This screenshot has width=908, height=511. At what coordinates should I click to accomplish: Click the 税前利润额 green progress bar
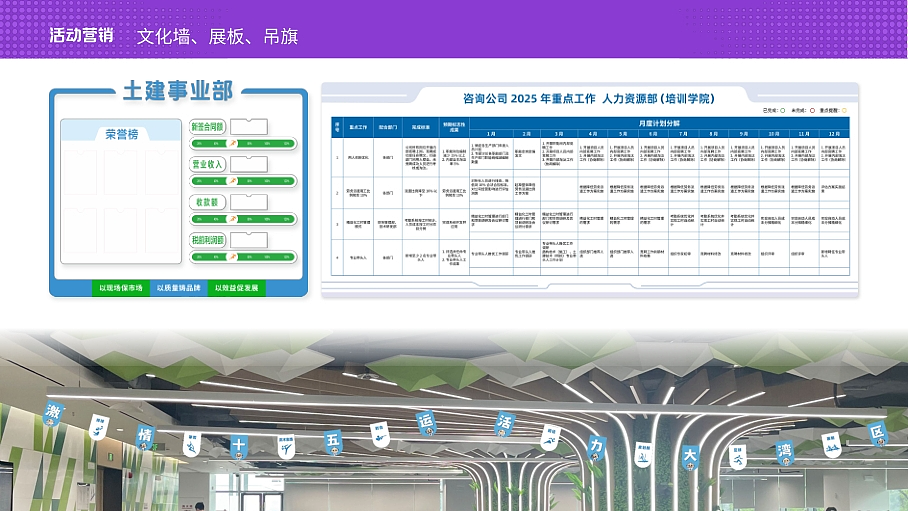243,257
